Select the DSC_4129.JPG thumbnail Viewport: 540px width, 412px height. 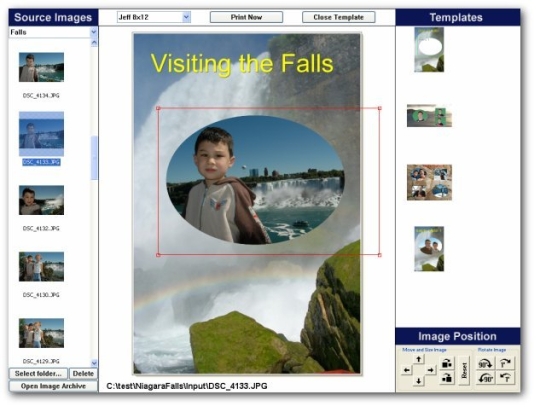(41, 333)
